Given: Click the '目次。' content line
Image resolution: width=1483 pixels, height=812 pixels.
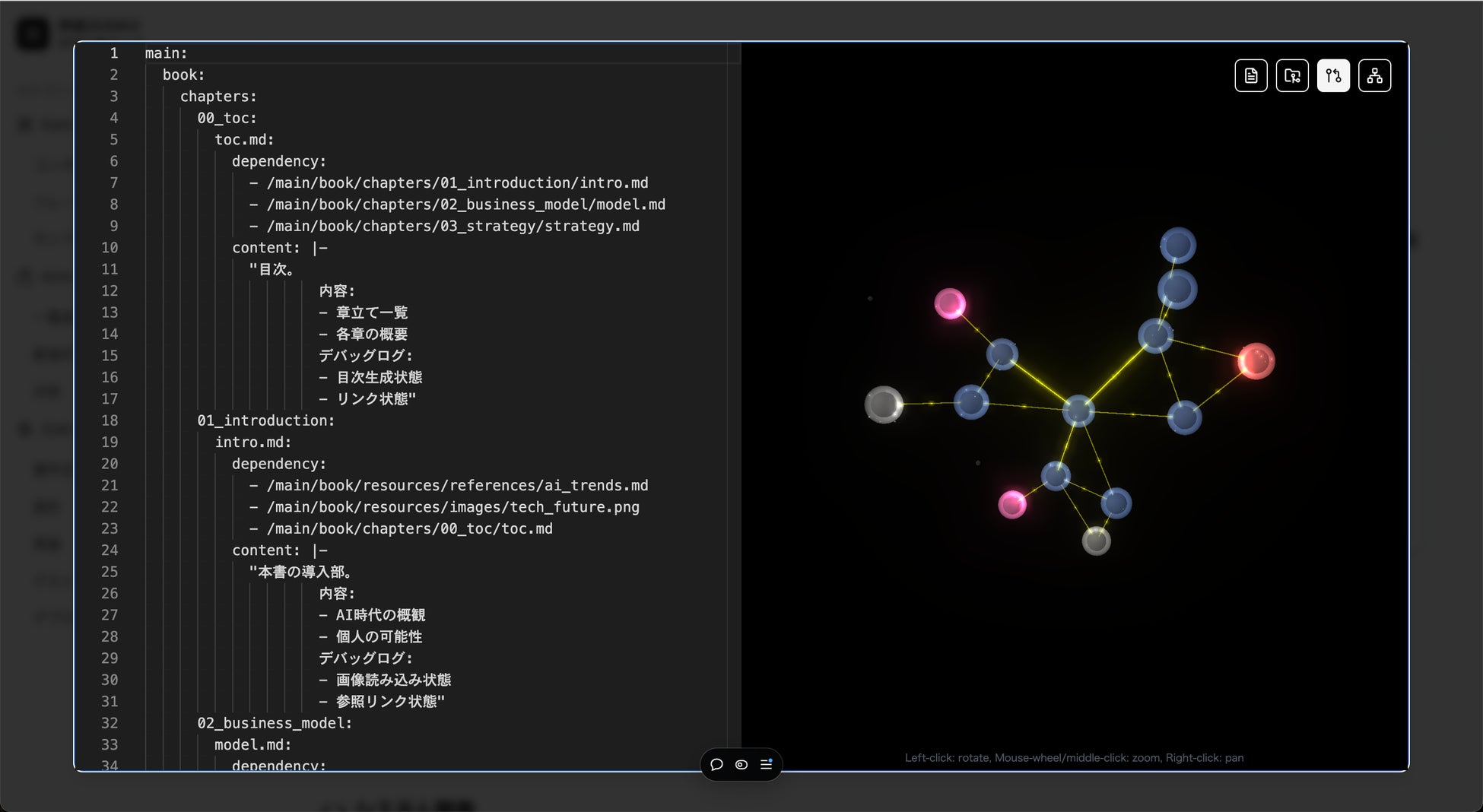Looking at the screenshot, I should pos(272,269).
